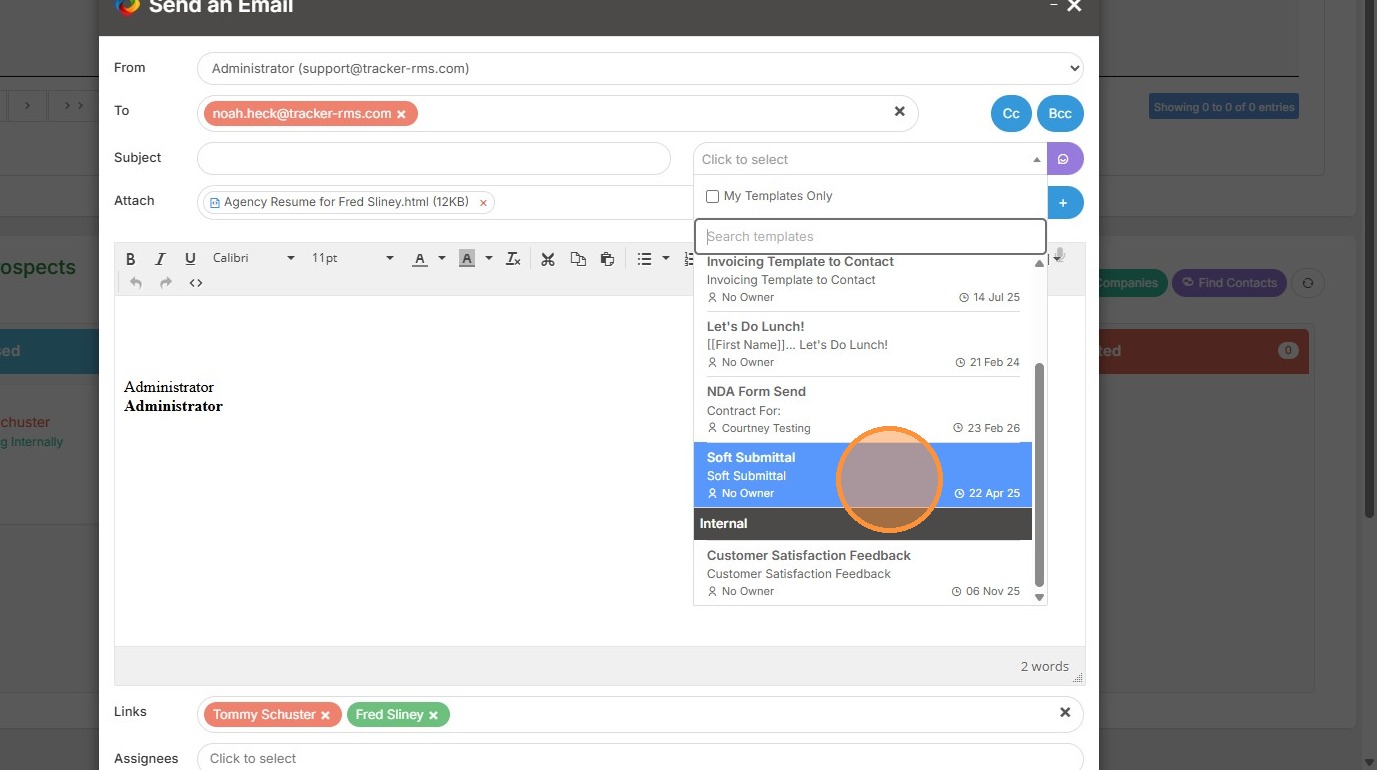1377x770 pixels.
Task: Click the editor resize handle corner
Action: coord(1078,678)
